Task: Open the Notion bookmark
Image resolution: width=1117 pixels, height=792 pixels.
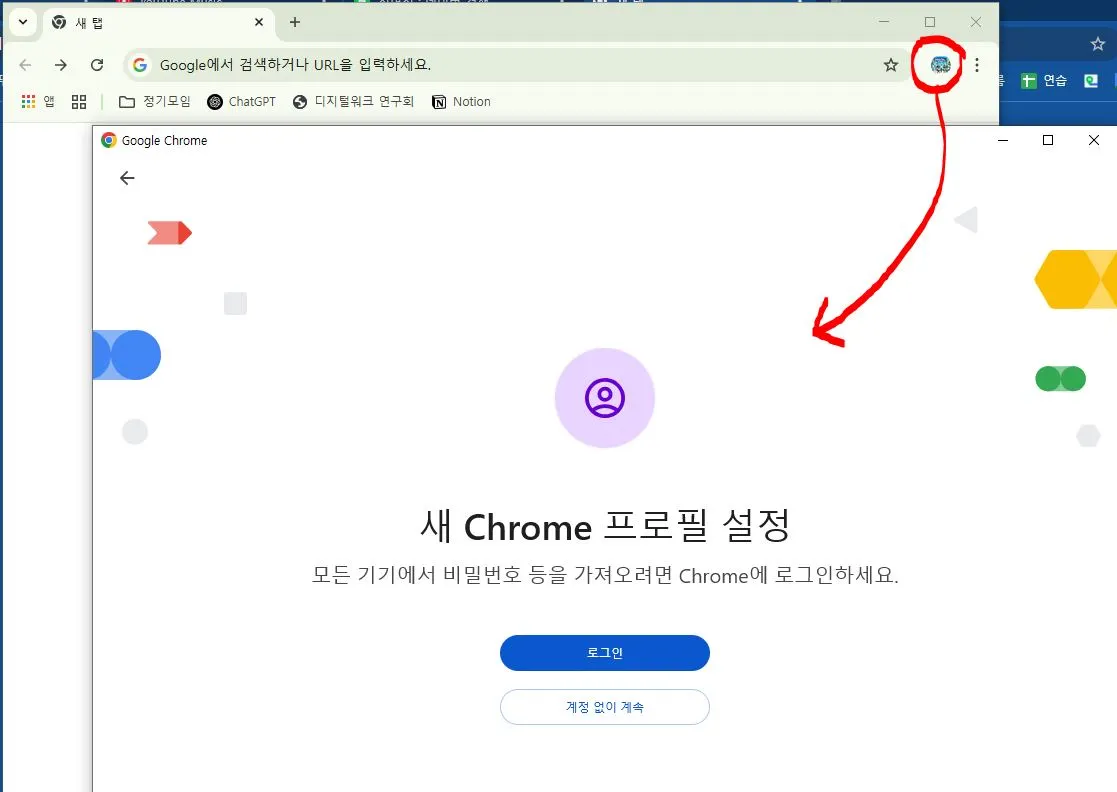Action: point(462,102)
